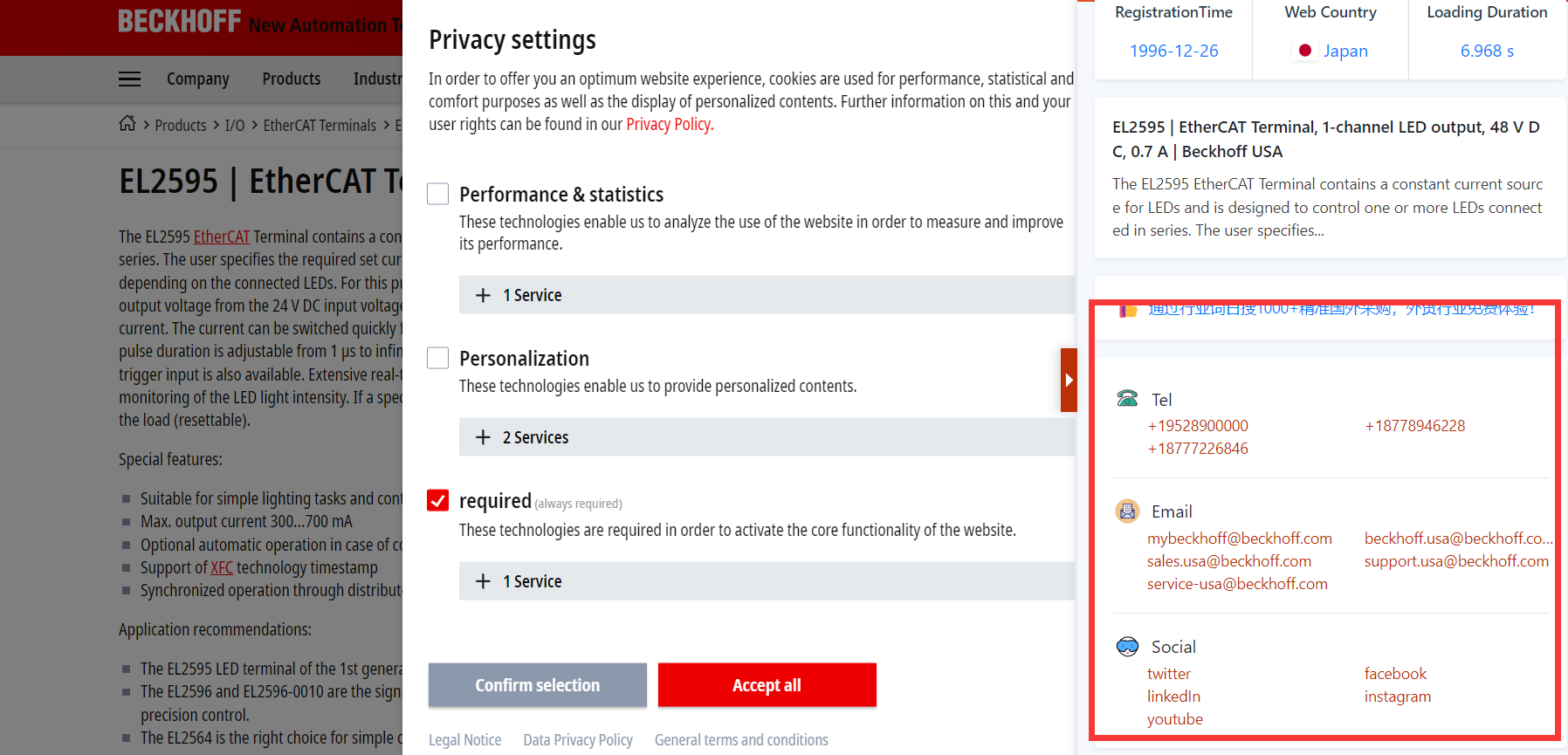The width and height of the screenshot is (1568, 755).
Task: Click the Confirm selection button
Action: tap(537, 685)
